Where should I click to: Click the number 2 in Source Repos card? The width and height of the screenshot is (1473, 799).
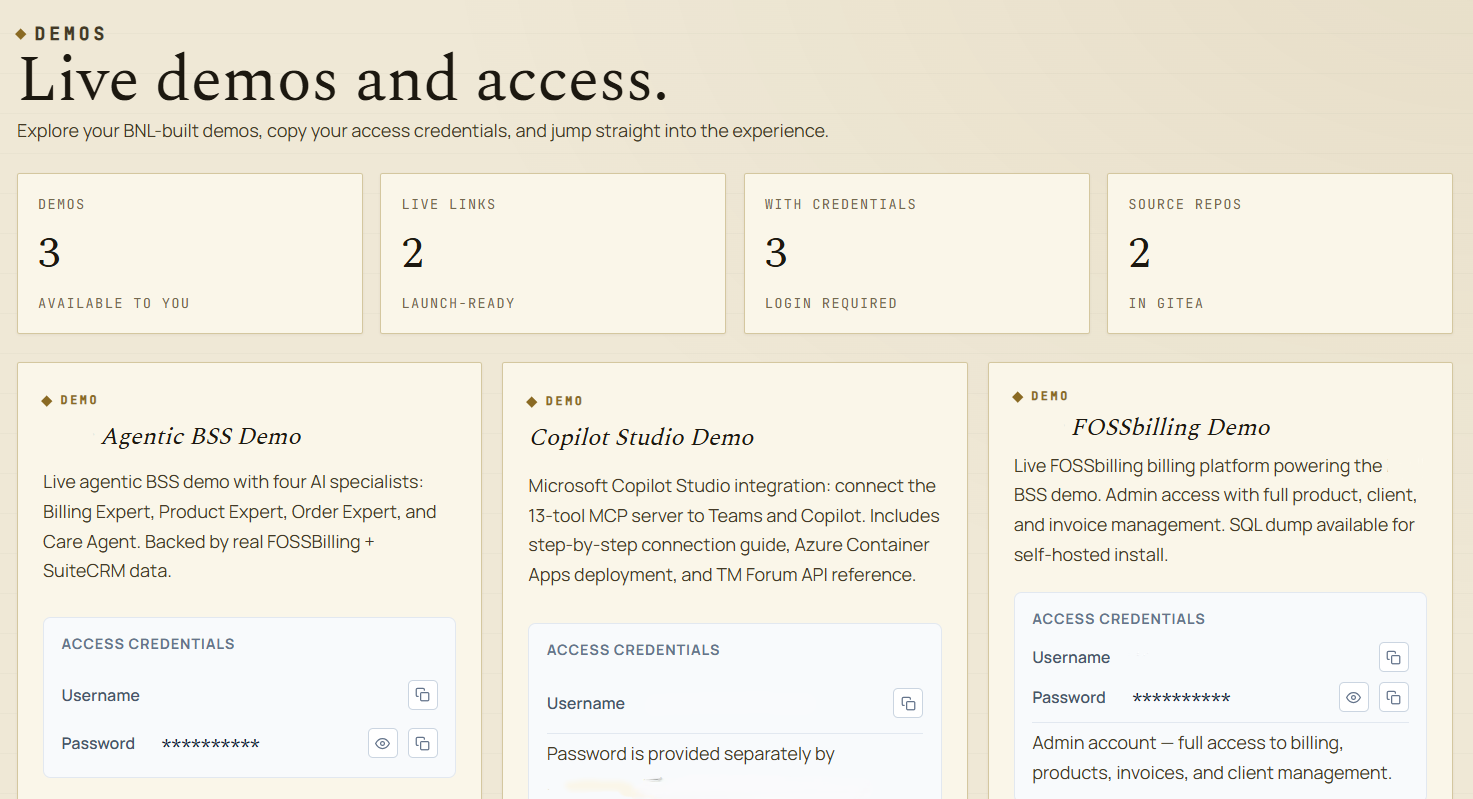[1140, 253]
